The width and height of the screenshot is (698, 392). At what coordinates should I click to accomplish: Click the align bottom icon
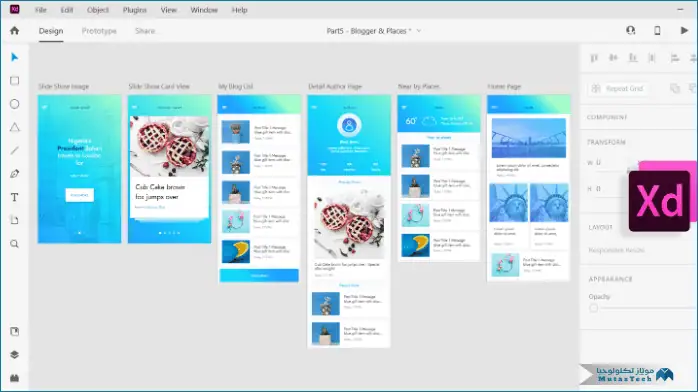tap(633, 57)
